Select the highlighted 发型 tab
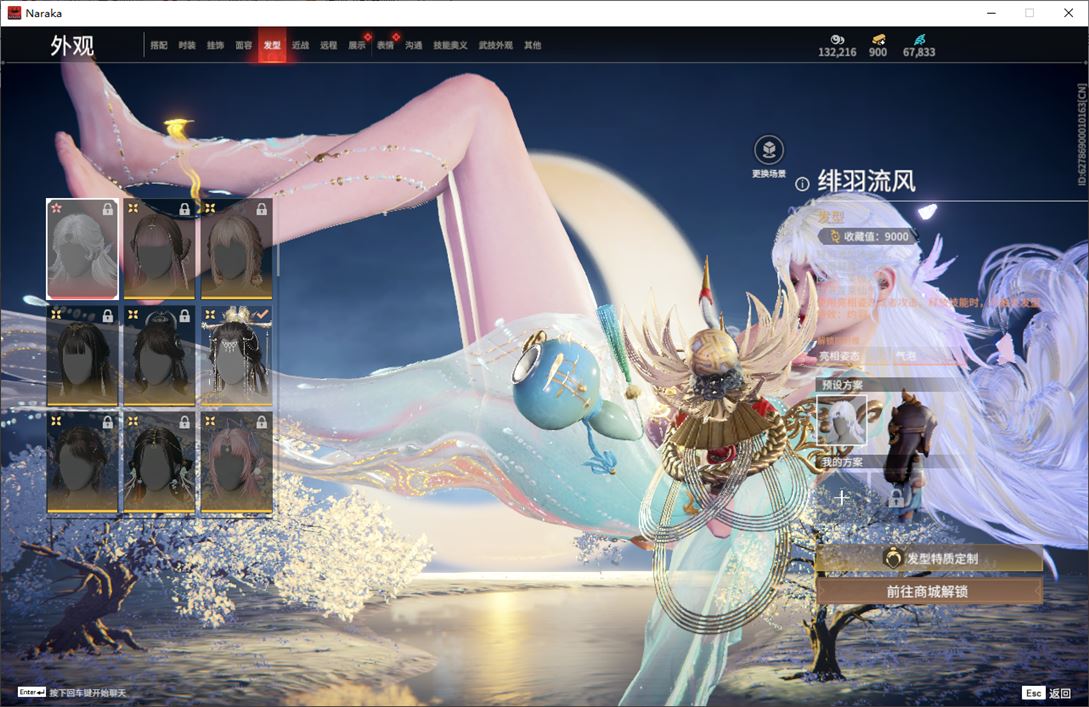The width and height of the screenshot is (1089, 707). pos(272,45)
